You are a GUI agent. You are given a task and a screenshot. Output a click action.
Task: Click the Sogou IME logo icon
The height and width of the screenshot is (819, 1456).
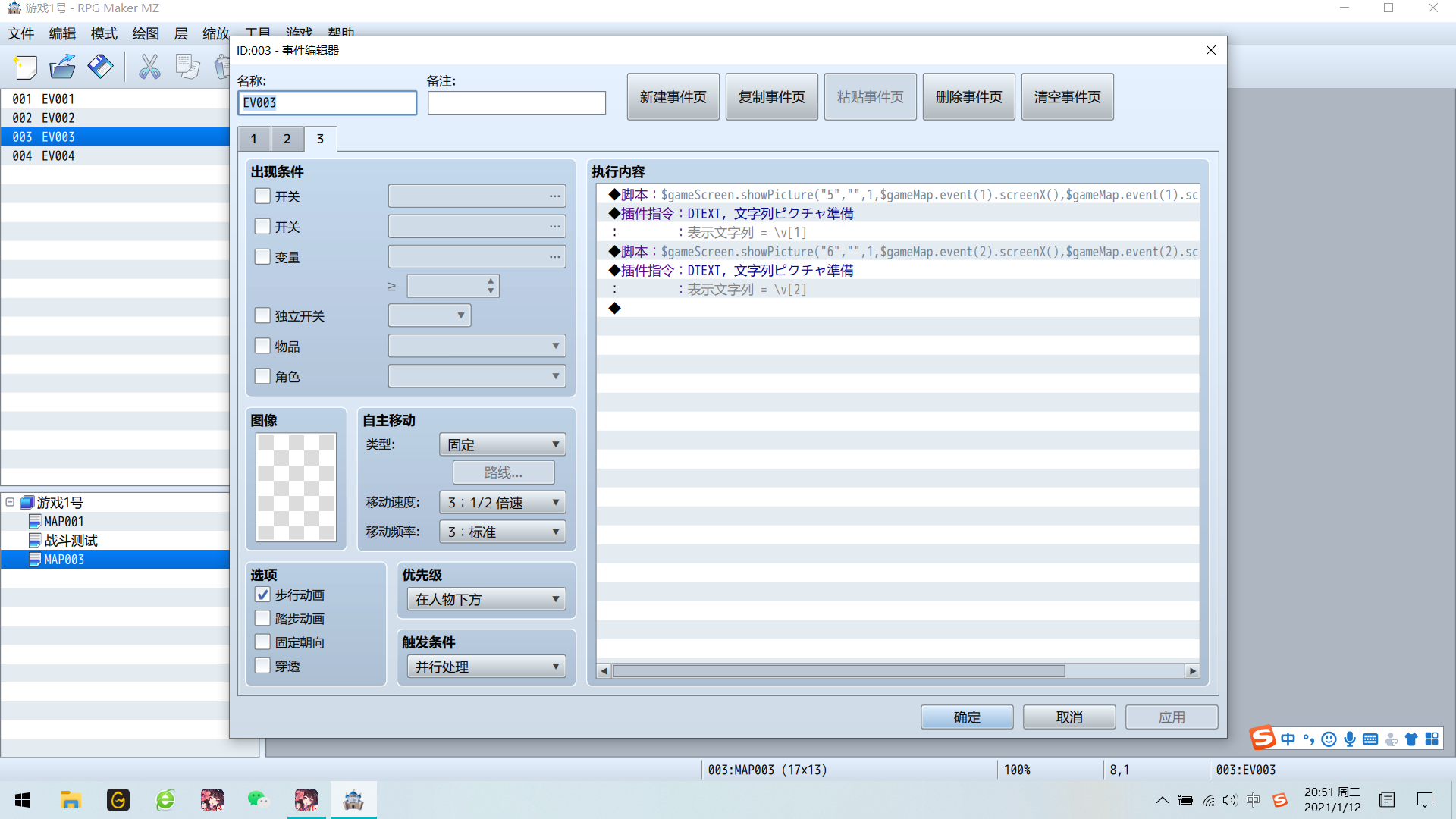point(1263,738)
